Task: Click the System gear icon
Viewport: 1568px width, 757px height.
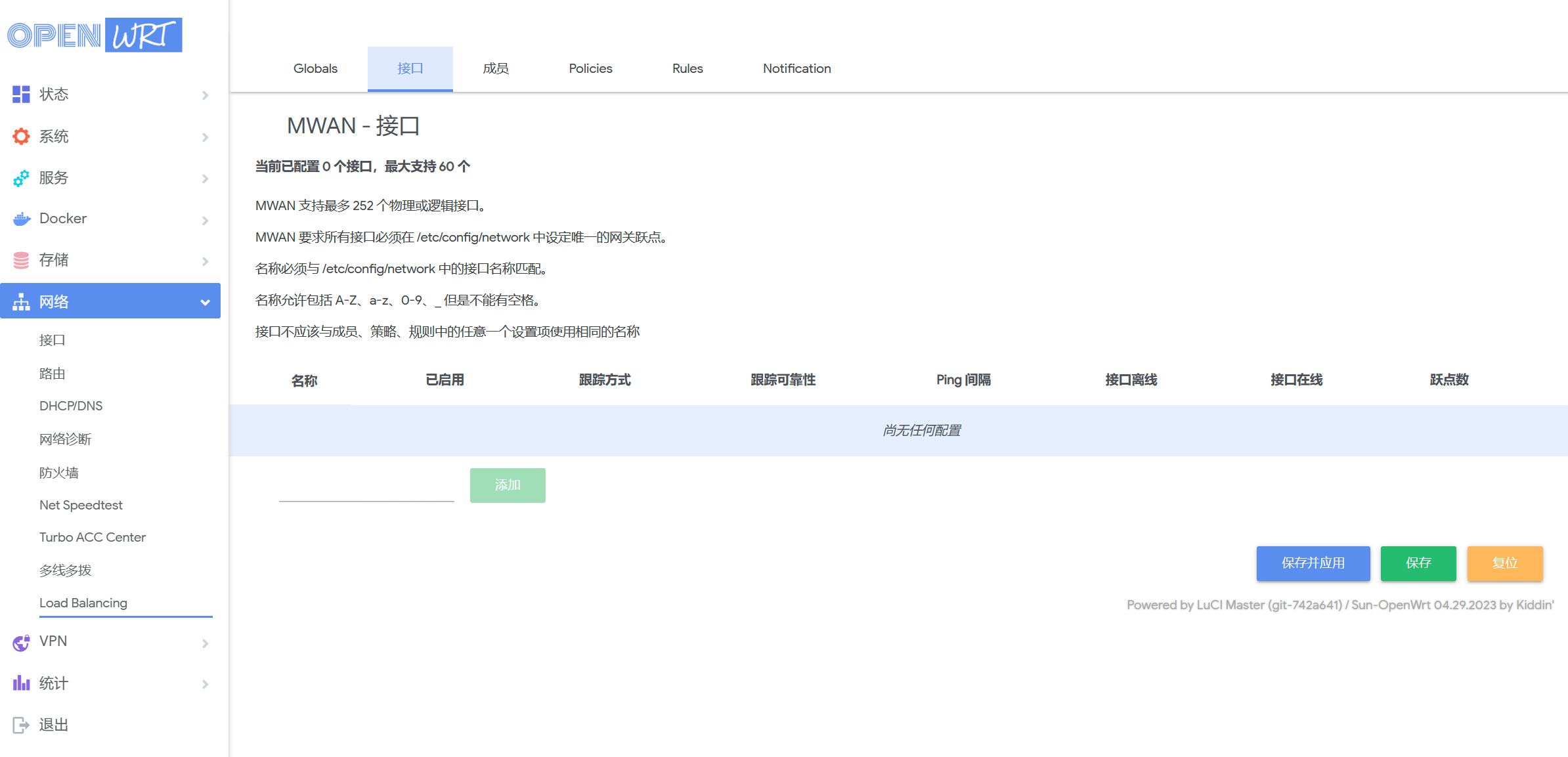Action: 21,137
